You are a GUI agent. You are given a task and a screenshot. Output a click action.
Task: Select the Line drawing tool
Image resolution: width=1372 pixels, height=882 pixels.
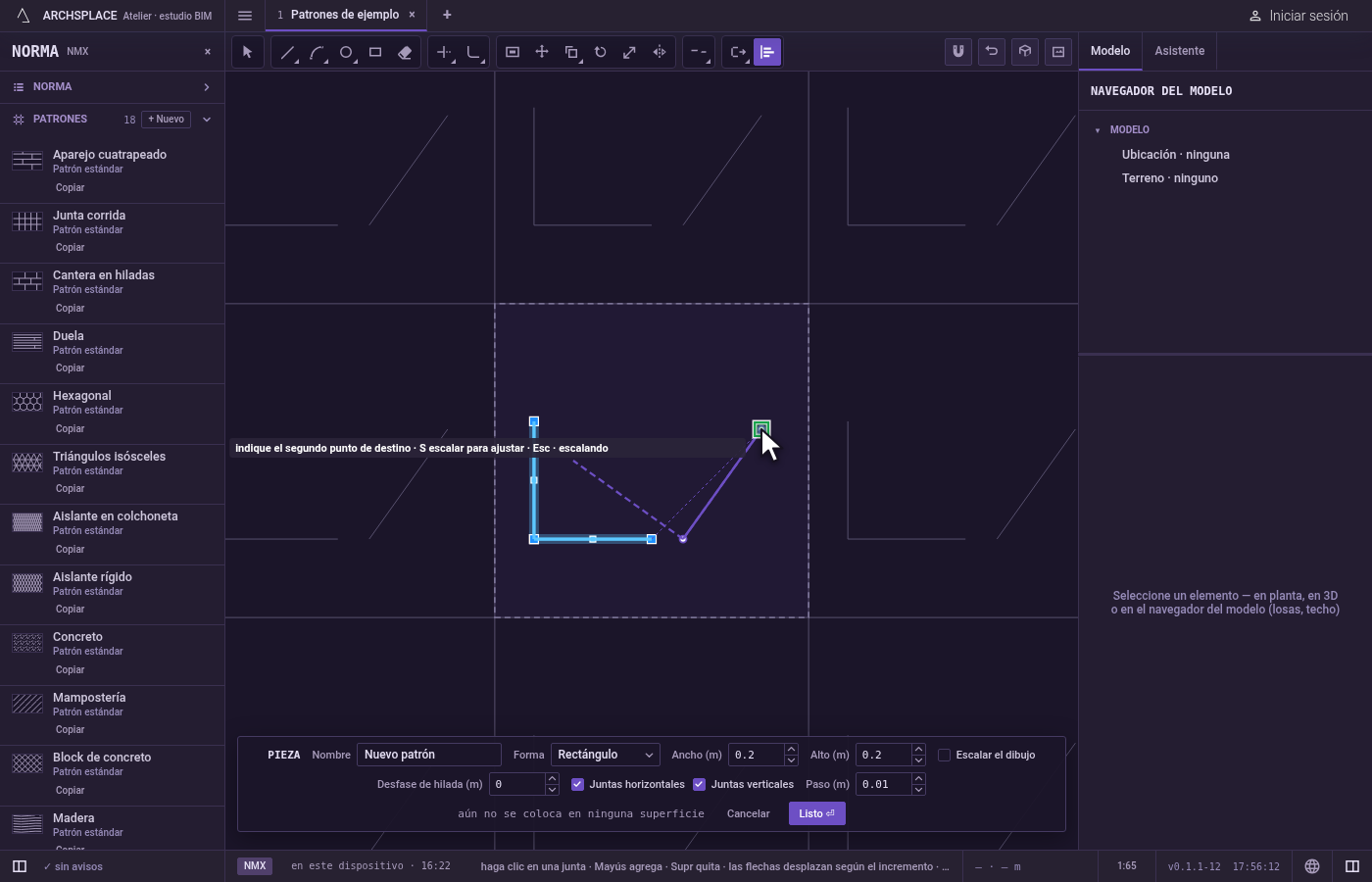[x=287, y=52]
